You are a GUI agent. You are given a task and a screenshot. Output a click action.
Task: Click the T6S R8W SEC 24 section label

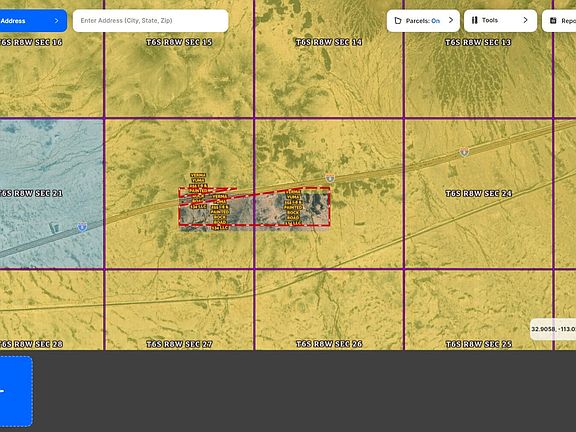(479, 194)
